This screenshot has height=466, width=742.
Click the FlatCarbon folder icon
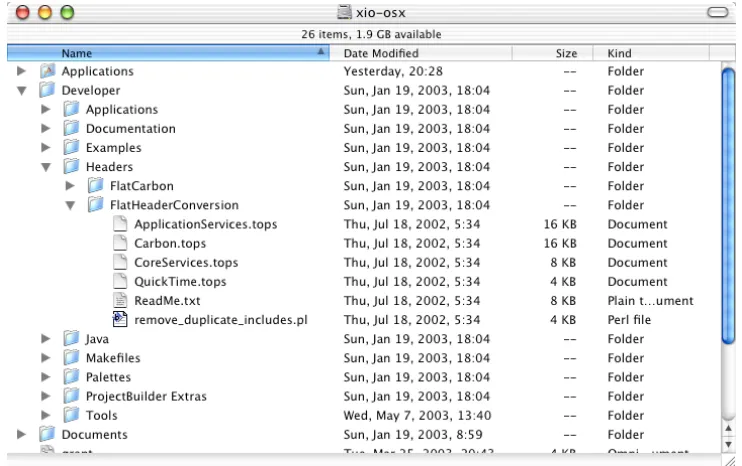pos(96,185)
